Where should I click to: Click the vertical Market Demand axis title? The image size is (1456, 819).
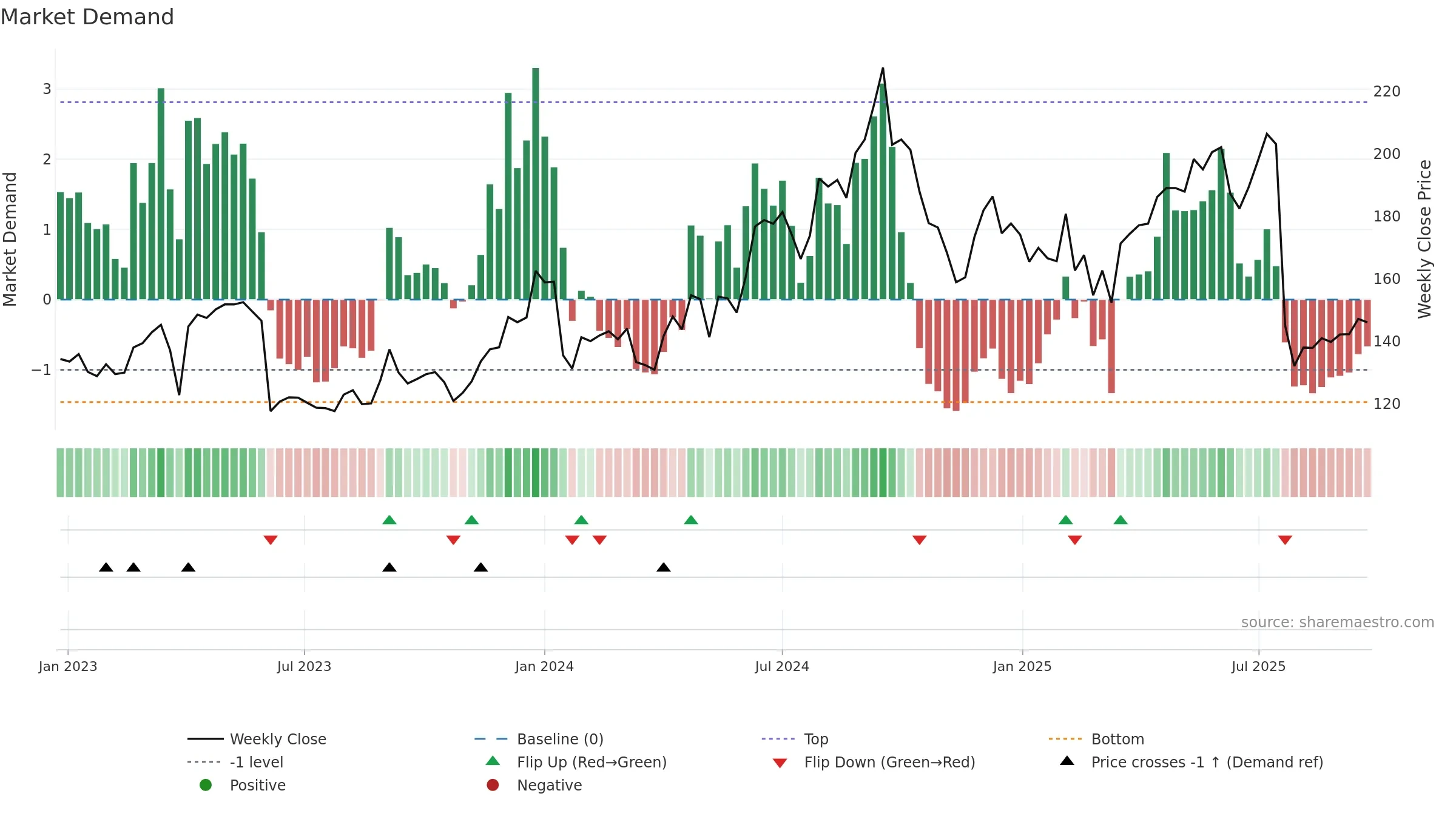click(x=10, y=239)
